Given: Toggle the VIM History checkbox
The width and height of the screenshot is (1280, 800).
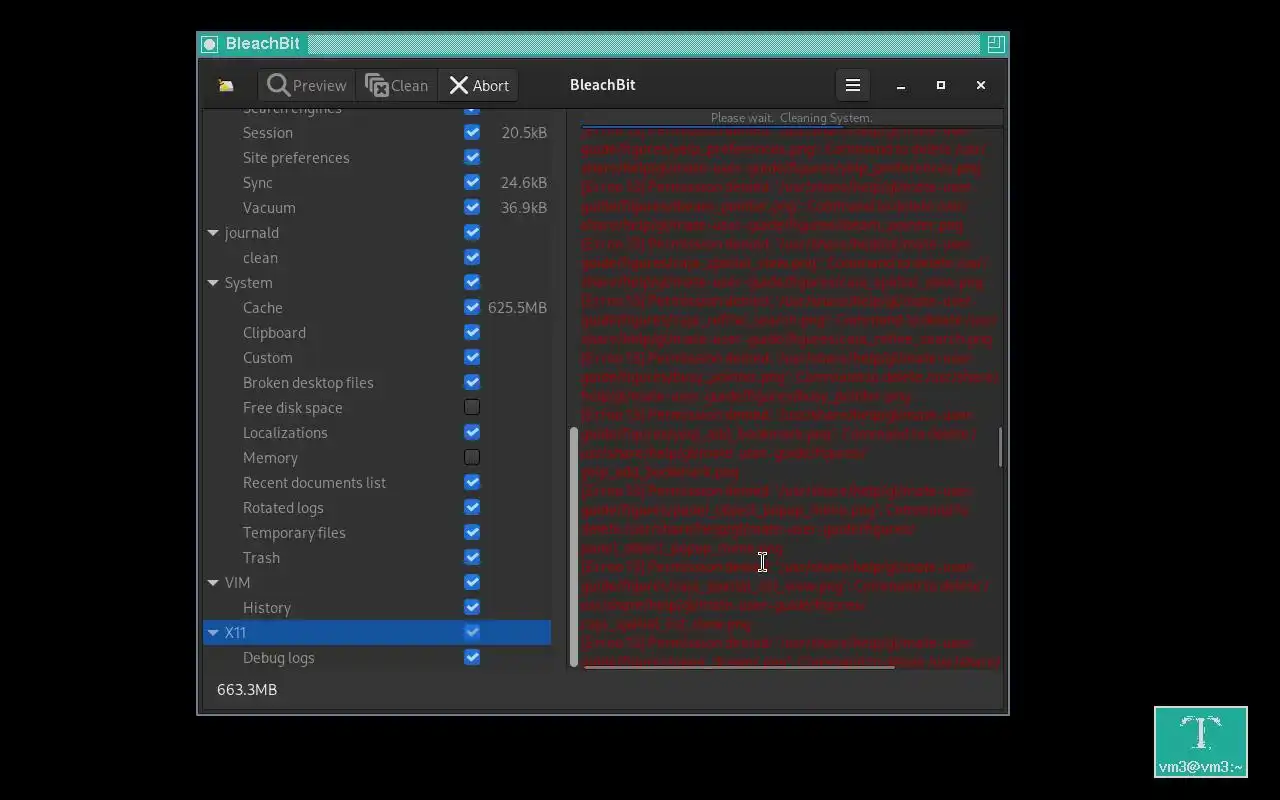Looking at the screenshot, I should coord(472,608).
